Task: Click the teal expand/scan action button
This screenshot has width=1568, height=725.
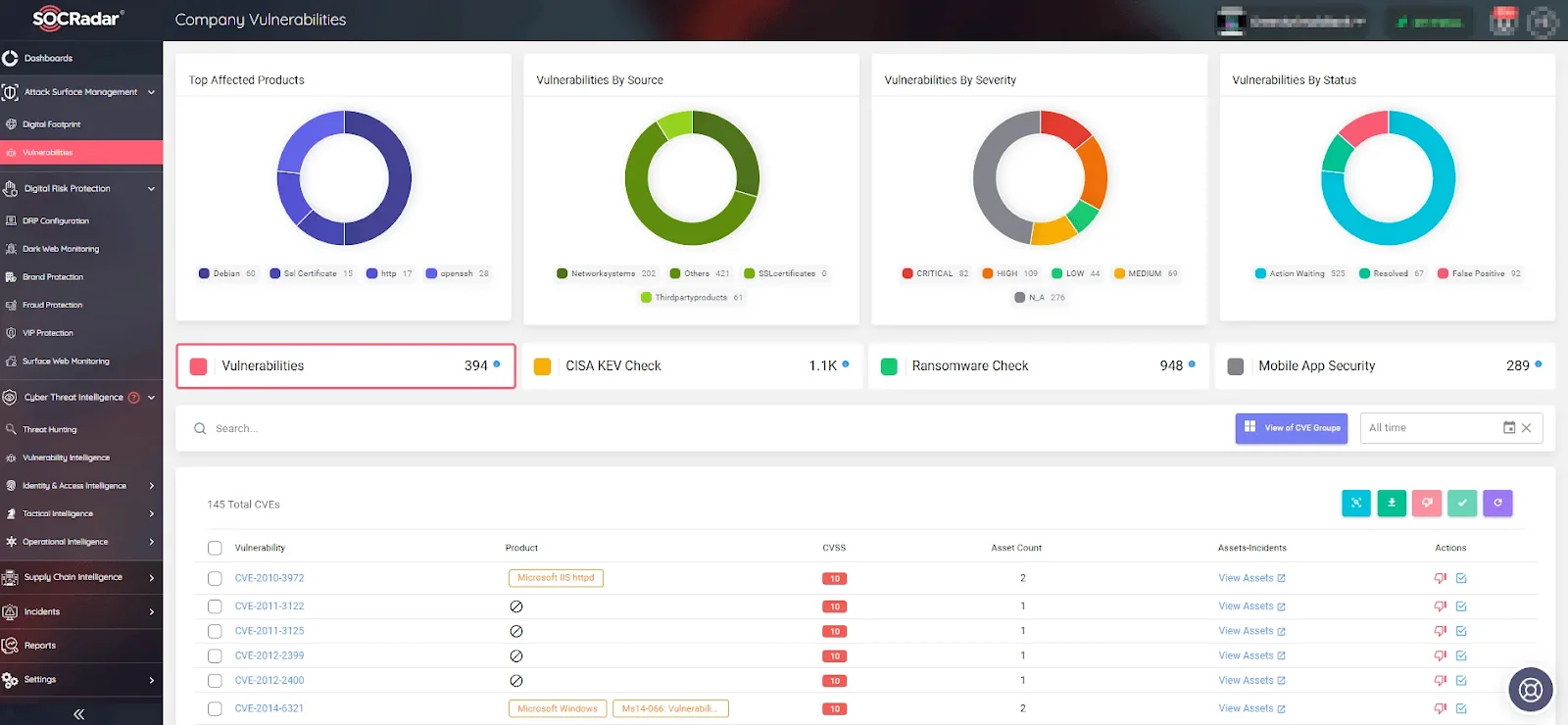Action: pos(1356,503)
